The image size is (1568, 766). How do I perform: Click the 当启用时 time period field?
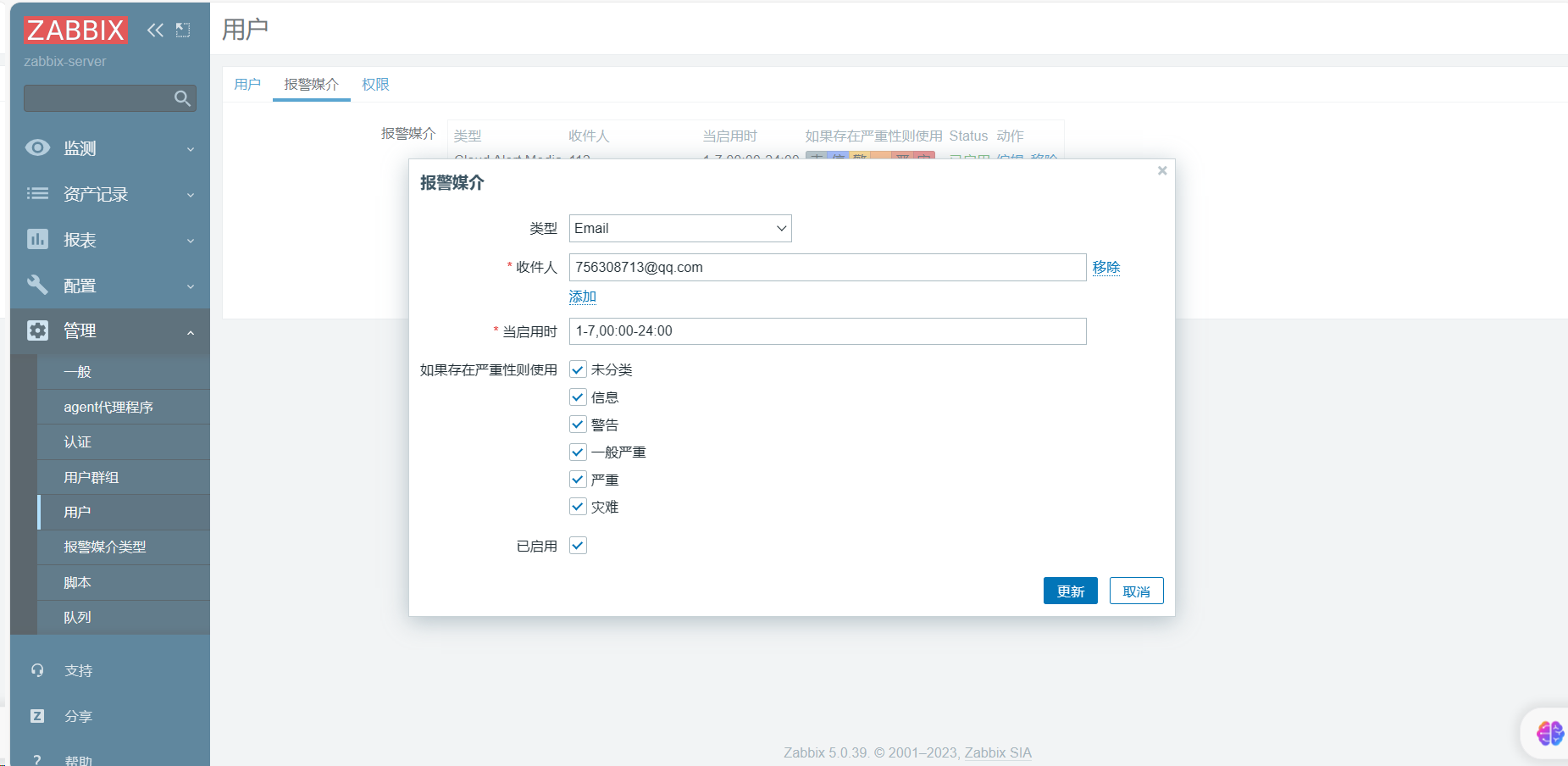[x=828, y=331]
